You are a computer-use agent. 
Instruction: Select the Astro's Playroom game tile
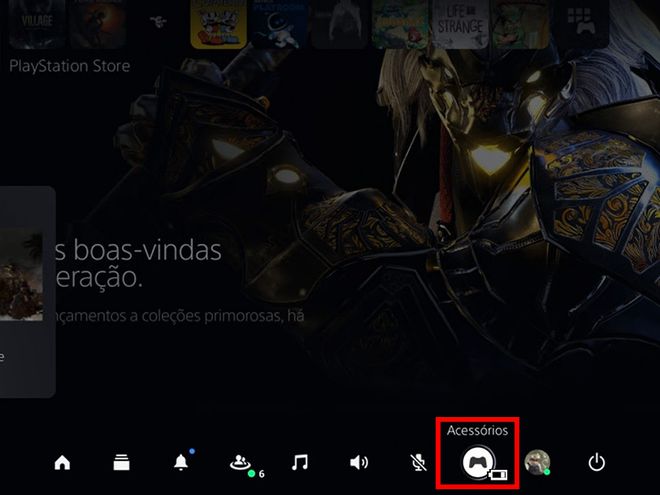click(279, 23)
